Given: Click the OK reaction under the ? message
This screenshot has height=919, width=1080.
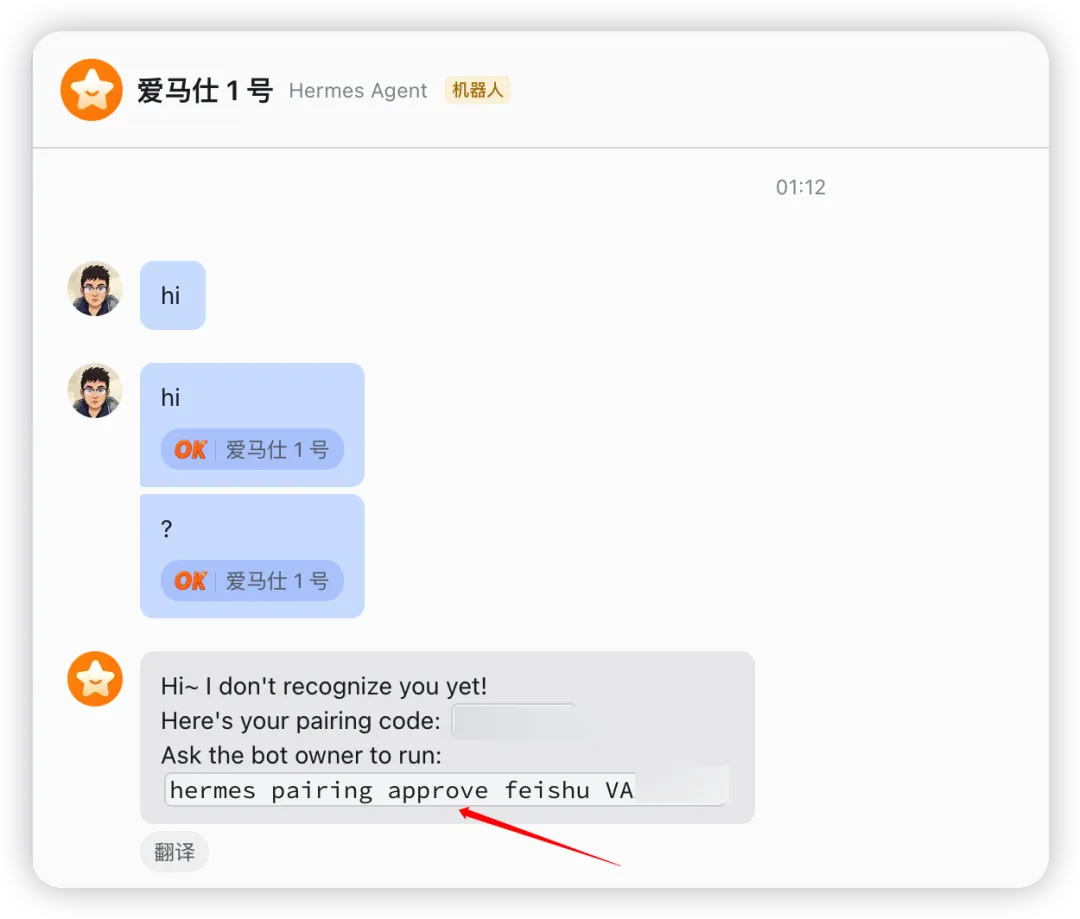Looking at the screenshot, I should tap(191, 581).
